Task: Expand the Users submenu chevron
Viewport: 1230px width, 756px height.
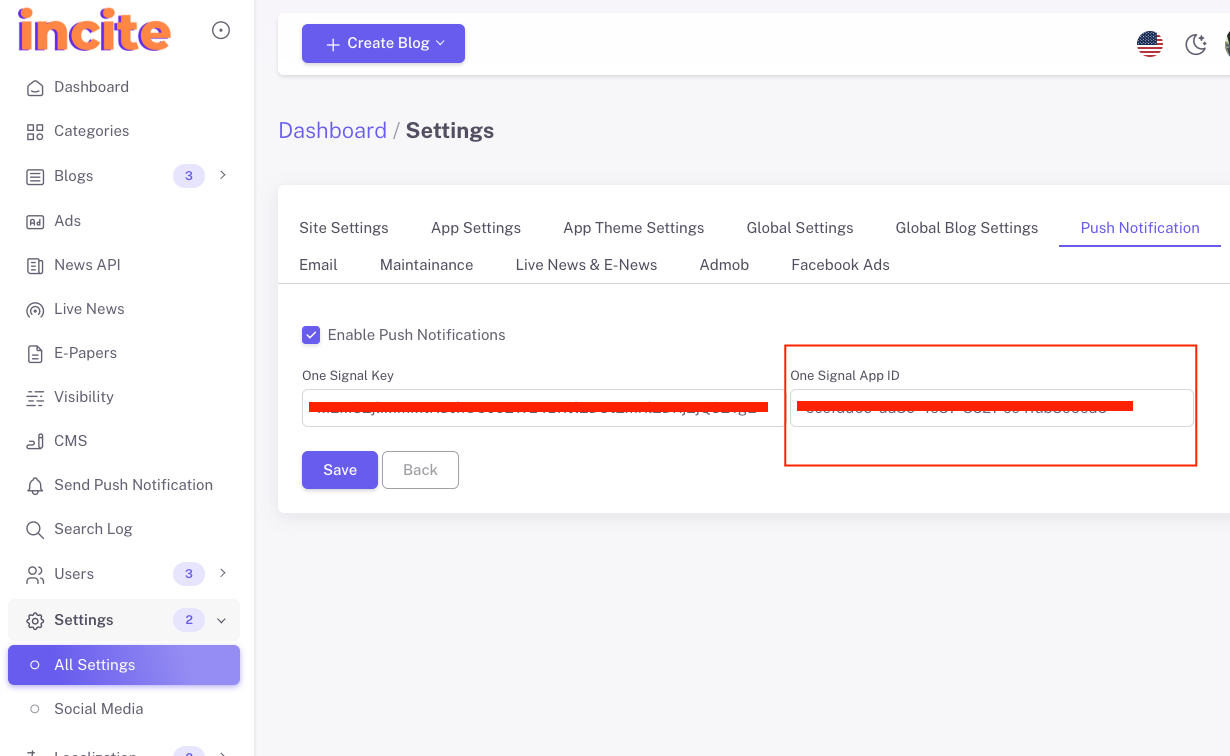Action: [223, 574]
